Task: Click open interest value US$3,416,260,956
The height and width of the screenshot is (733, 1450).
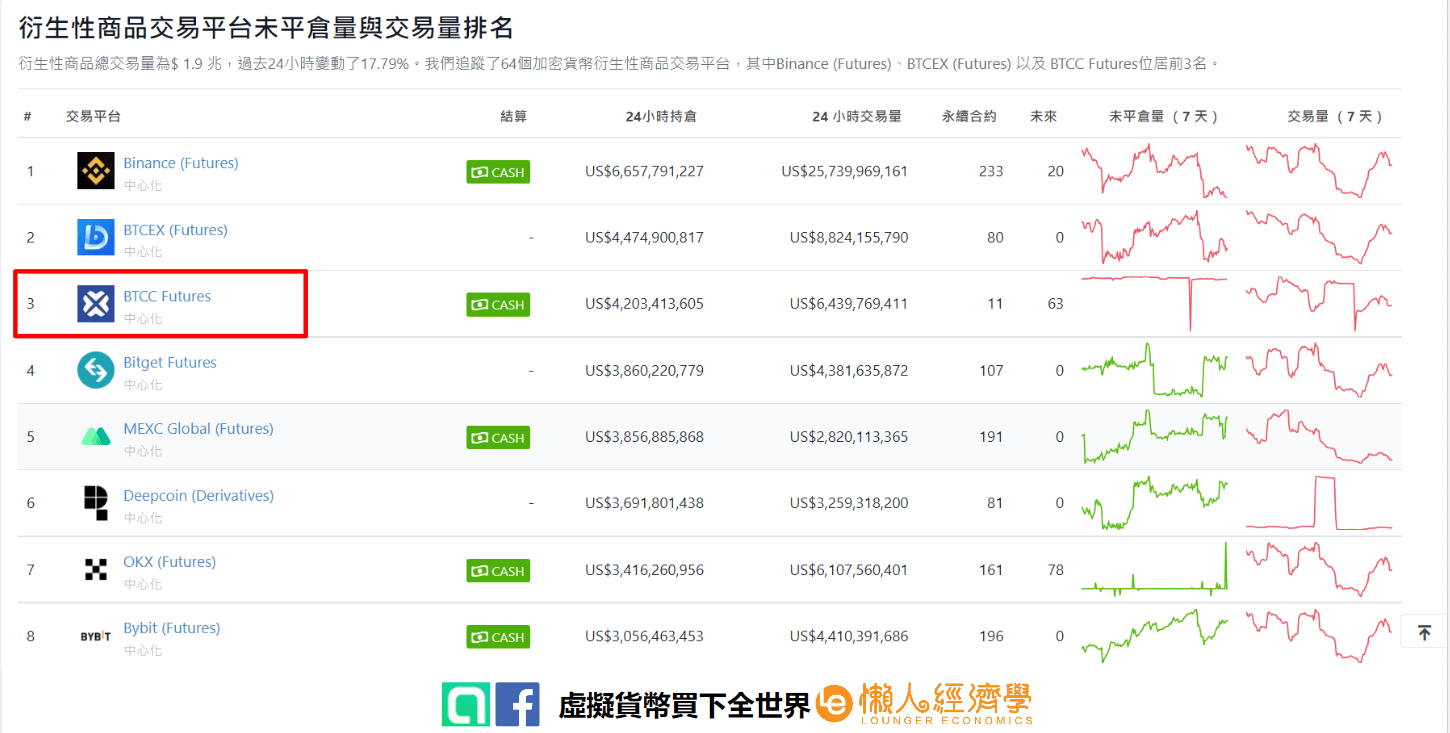Action: pos(644,570)
